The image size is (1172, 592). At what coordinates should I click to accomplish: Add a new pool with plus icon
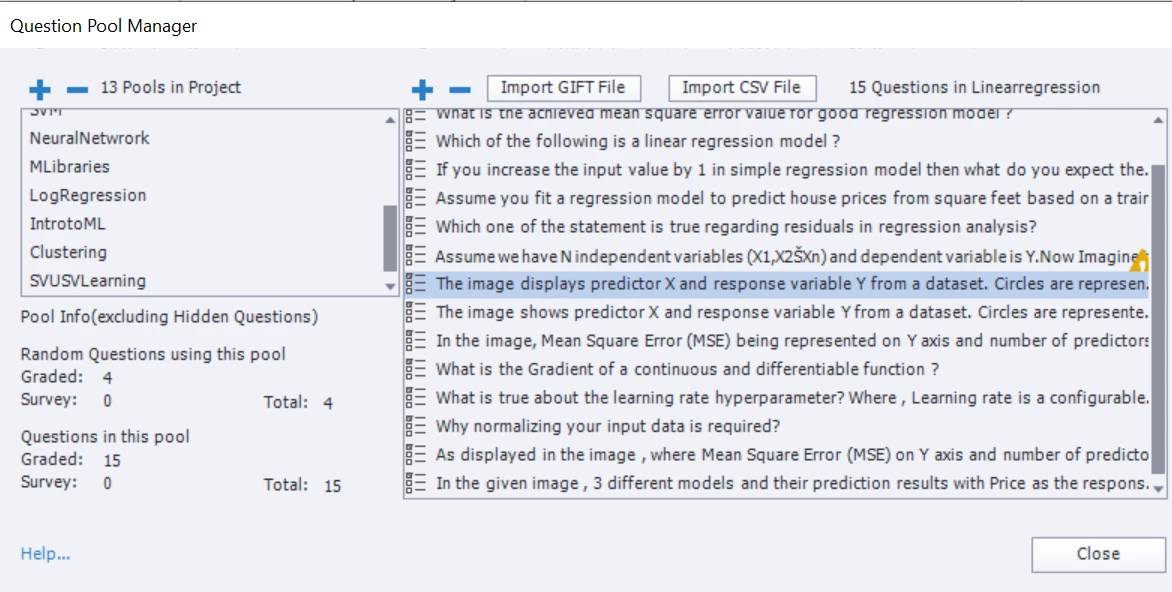point(40,90)
